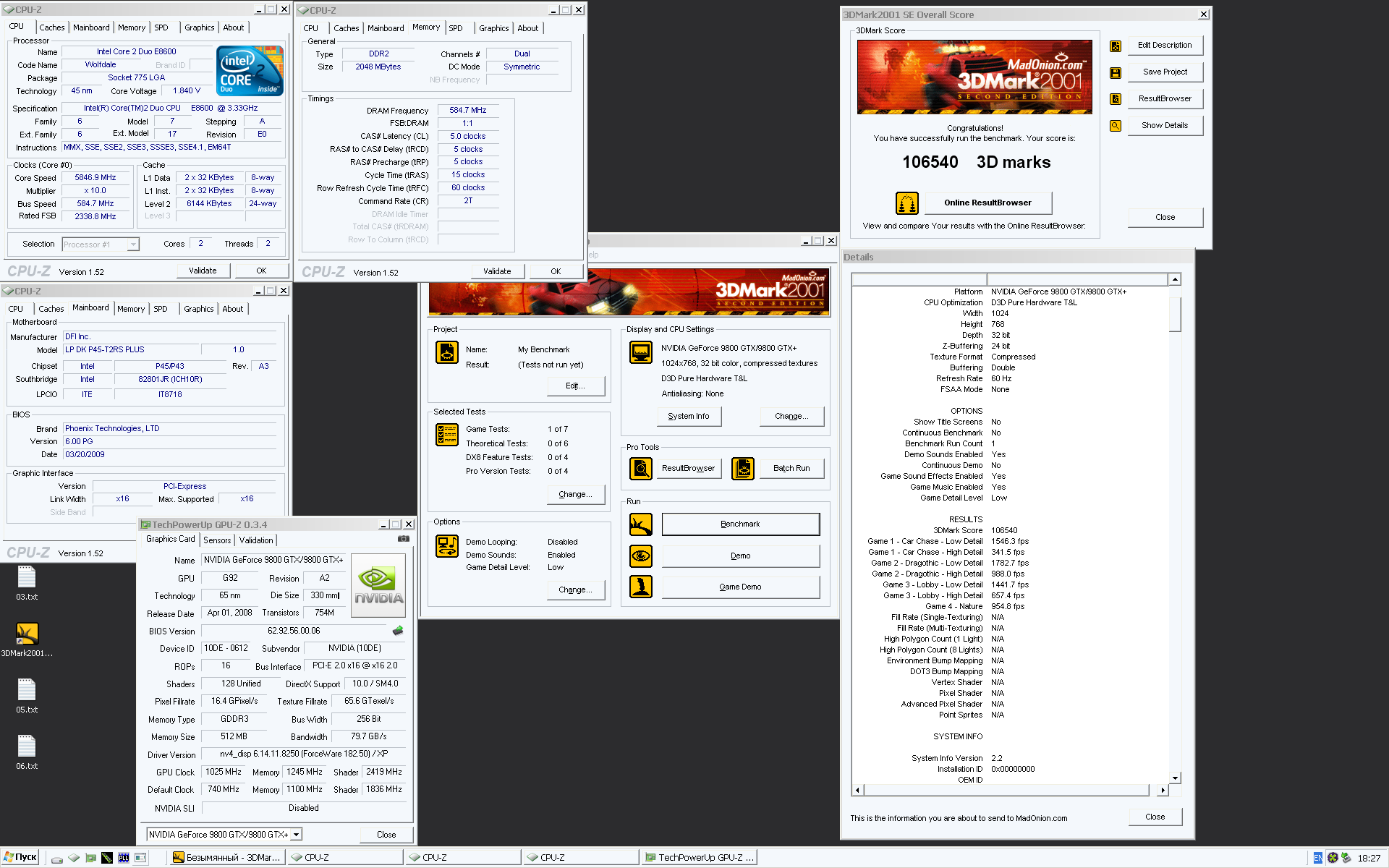
Task: Click the Save Project floppy icon
Action: pos(1116,73)
